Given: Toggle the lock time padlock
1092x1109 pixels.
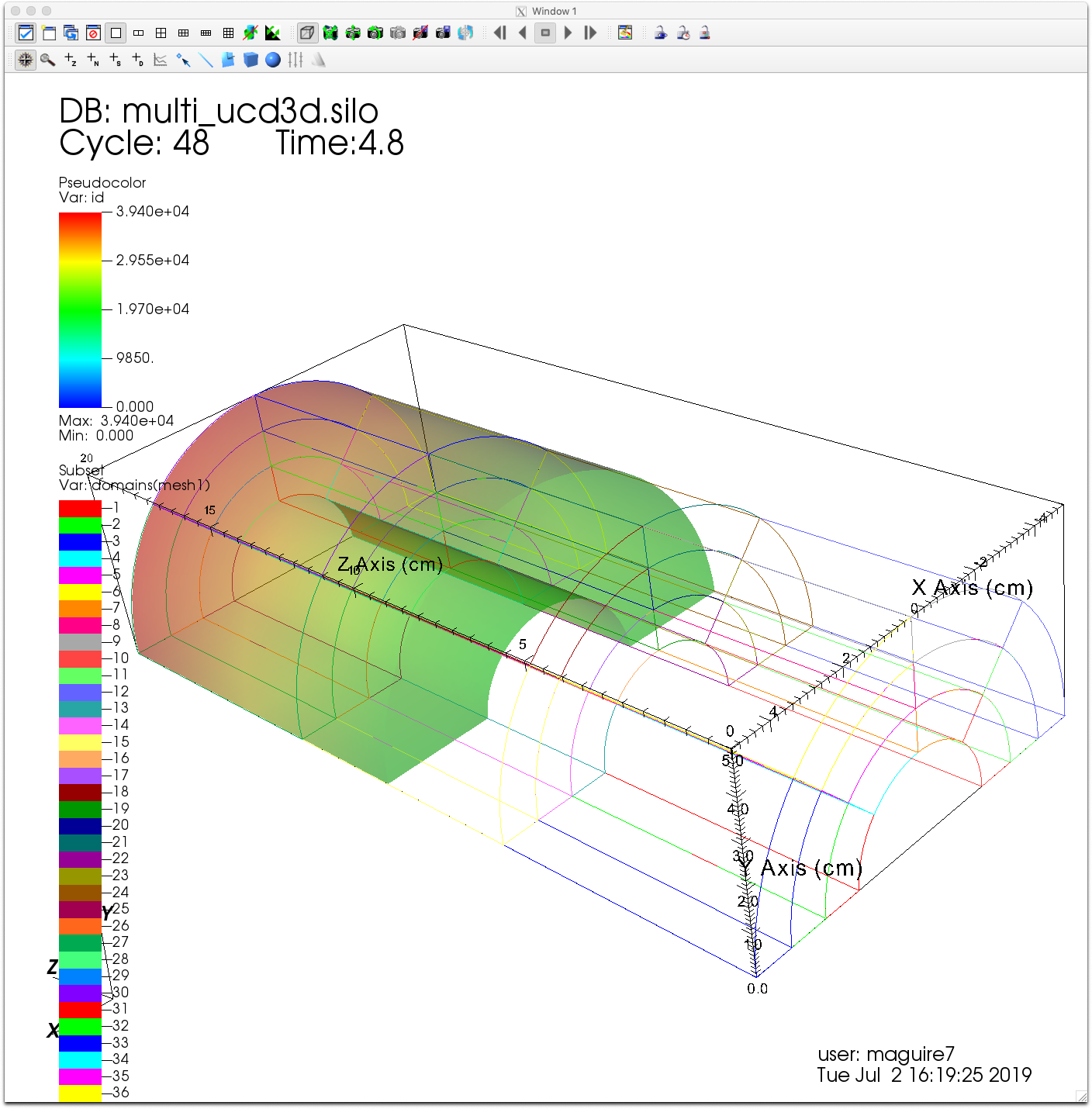Looking at the screenshot, I should [682, 33].
